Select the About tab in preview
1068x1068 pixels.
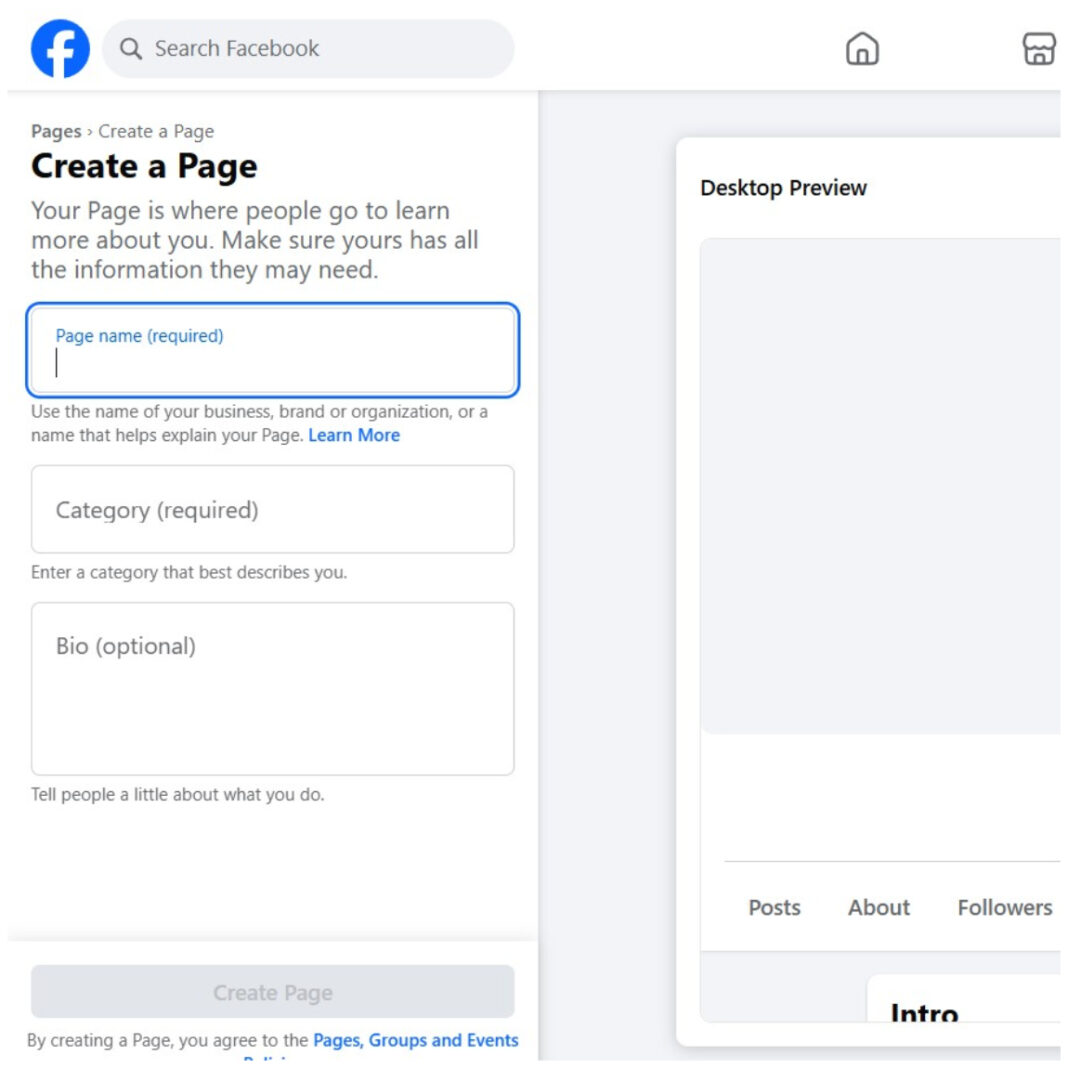(879, 907)
